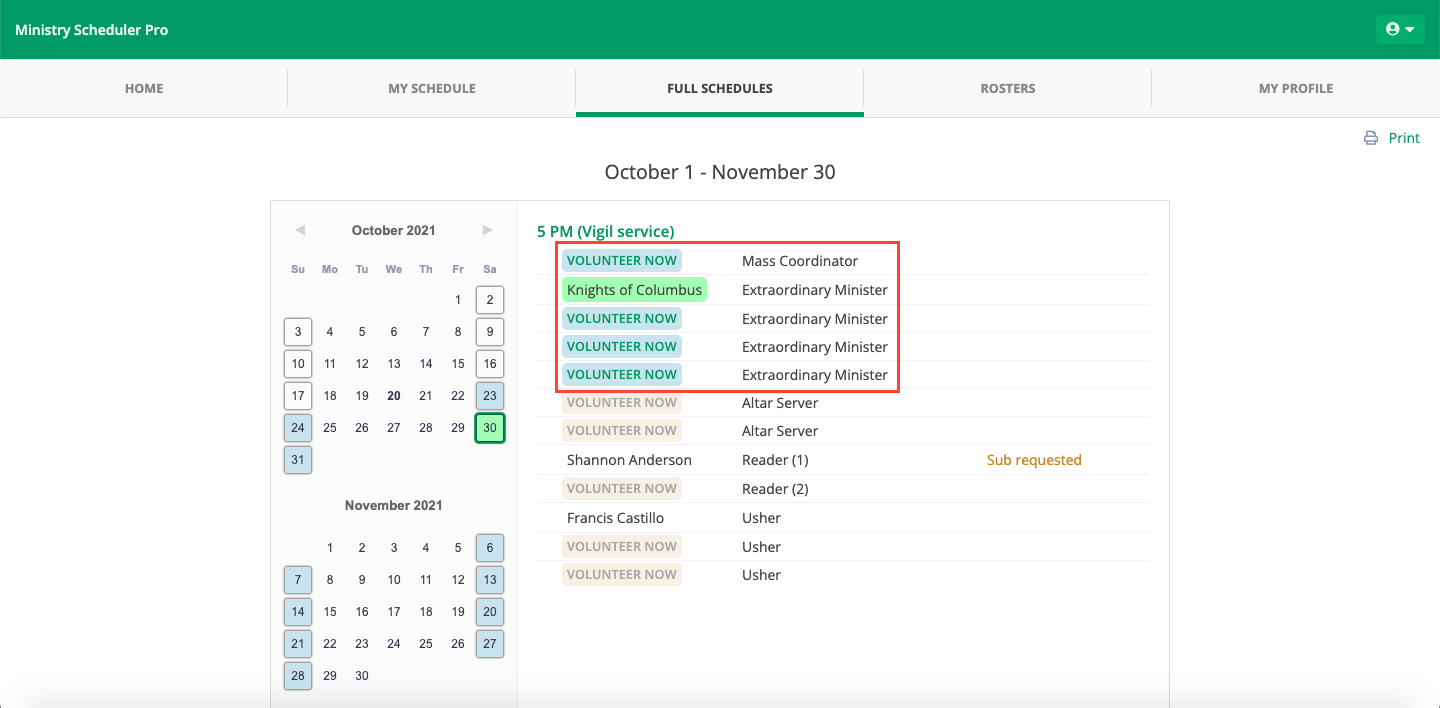Open the My Schedule tab
Image resolution: width=1440 pixels, height=708 pixels.
tap(432, 88)
